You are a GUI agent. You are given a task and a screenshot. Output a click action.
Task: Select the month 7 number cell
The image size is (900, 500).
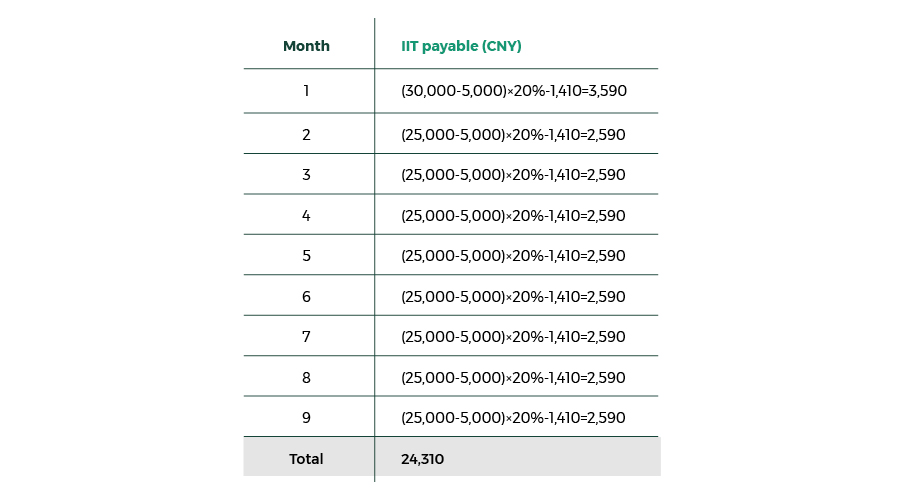[306, 337]
